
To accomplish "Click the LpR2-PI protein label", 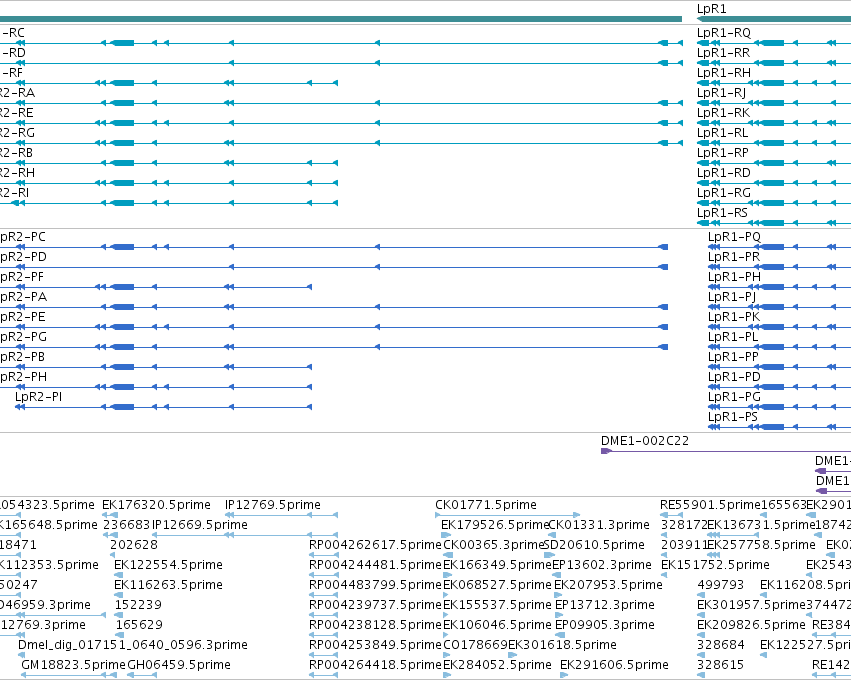I will [x=39, y=397].
